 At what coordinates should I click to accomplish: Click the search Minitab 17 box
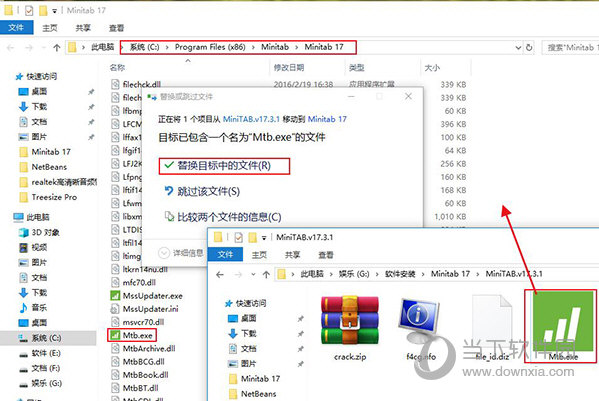[570, 47]
